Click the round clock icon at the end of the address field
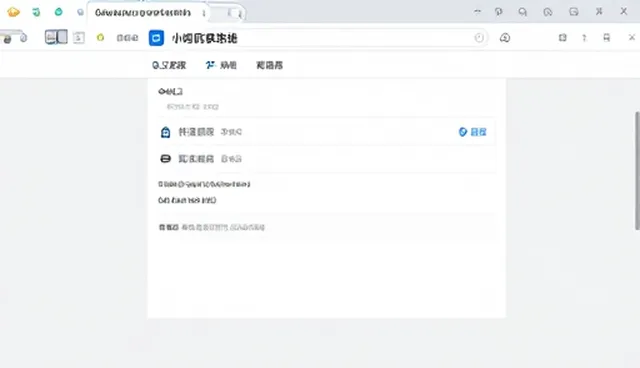Image resolution: width=640 pixels, height=368 pixels. 479,38
